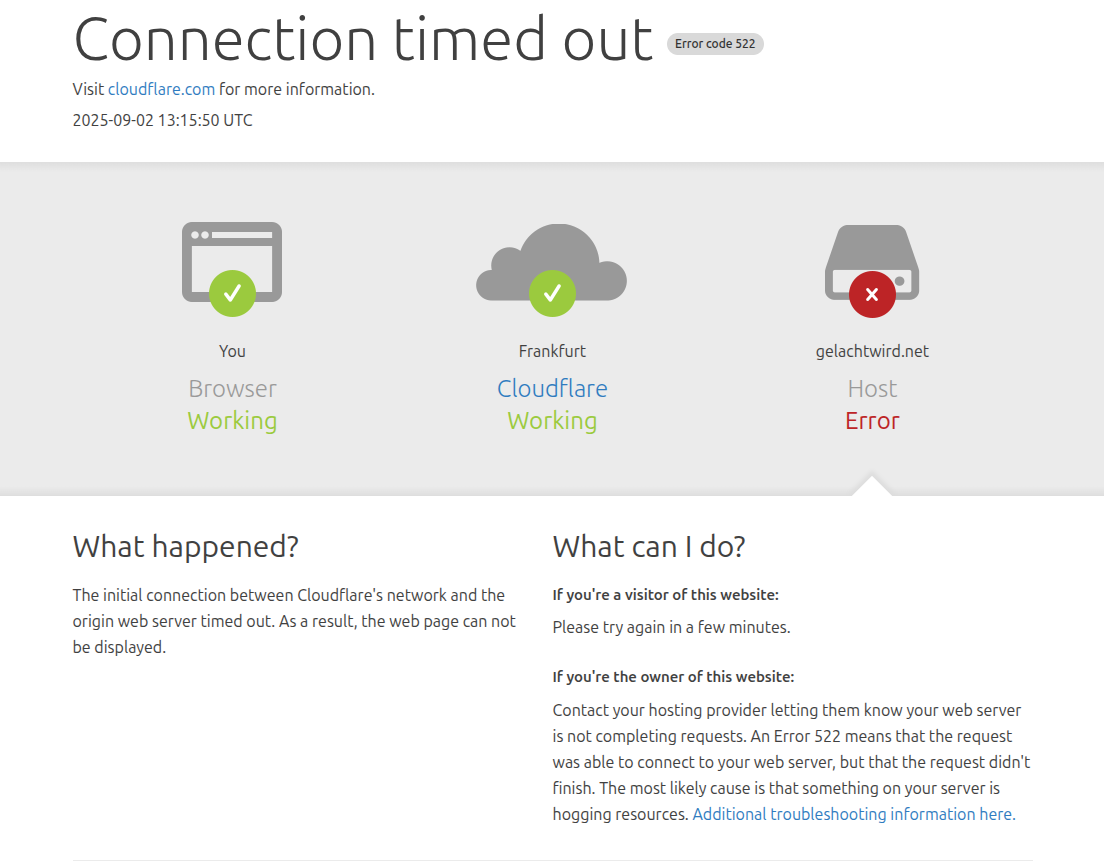Open the Cloudflare status link
Viewport: 1104px width, 864px height.
pos(552,389)
